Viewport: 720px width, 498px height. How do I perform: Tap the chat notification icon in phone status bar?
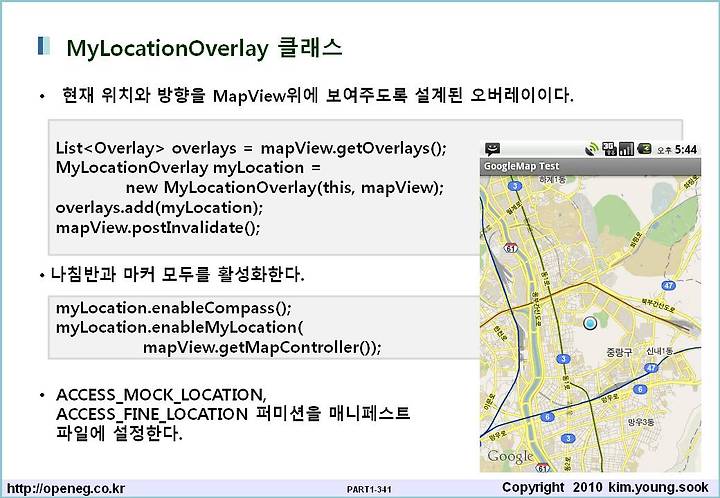click(492, 149)
